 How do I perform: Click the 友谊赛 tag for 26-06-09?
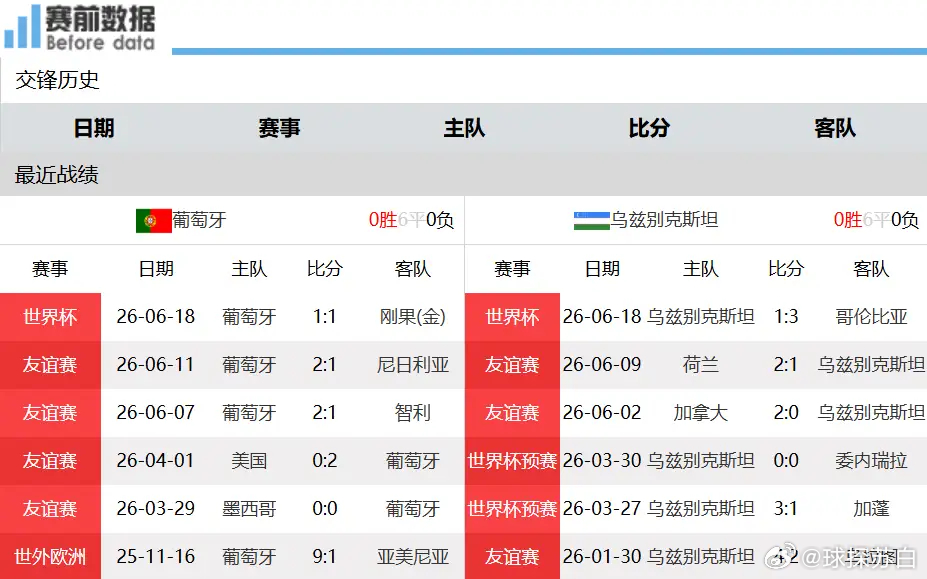click(x=512, y=365)
